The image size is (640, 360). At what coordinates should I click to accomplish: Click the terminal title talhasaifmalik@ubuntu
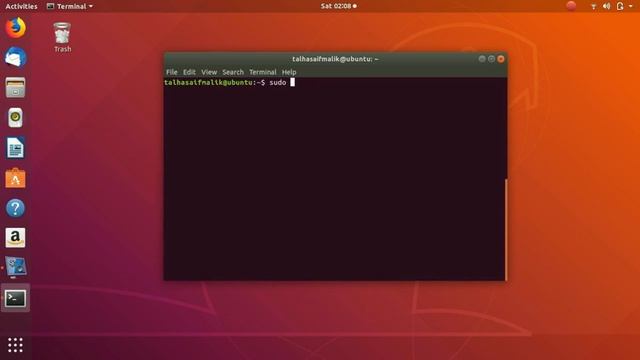pyautogui.click(x=335, y=59)
